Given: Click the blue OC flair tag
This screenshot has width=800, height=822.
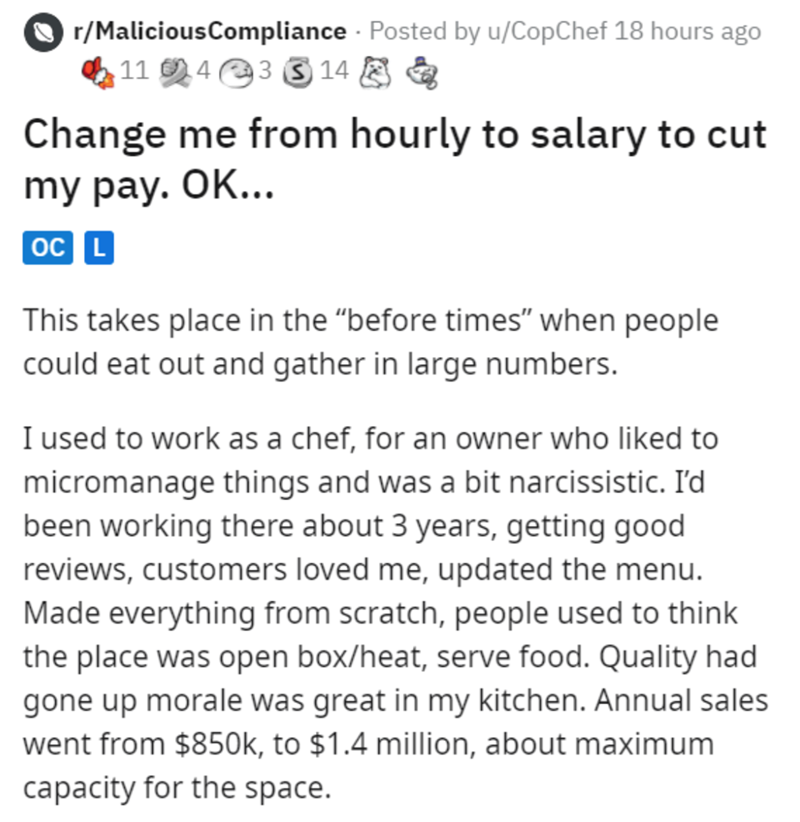Looking at the screenshot, I should tap(47, 247).
